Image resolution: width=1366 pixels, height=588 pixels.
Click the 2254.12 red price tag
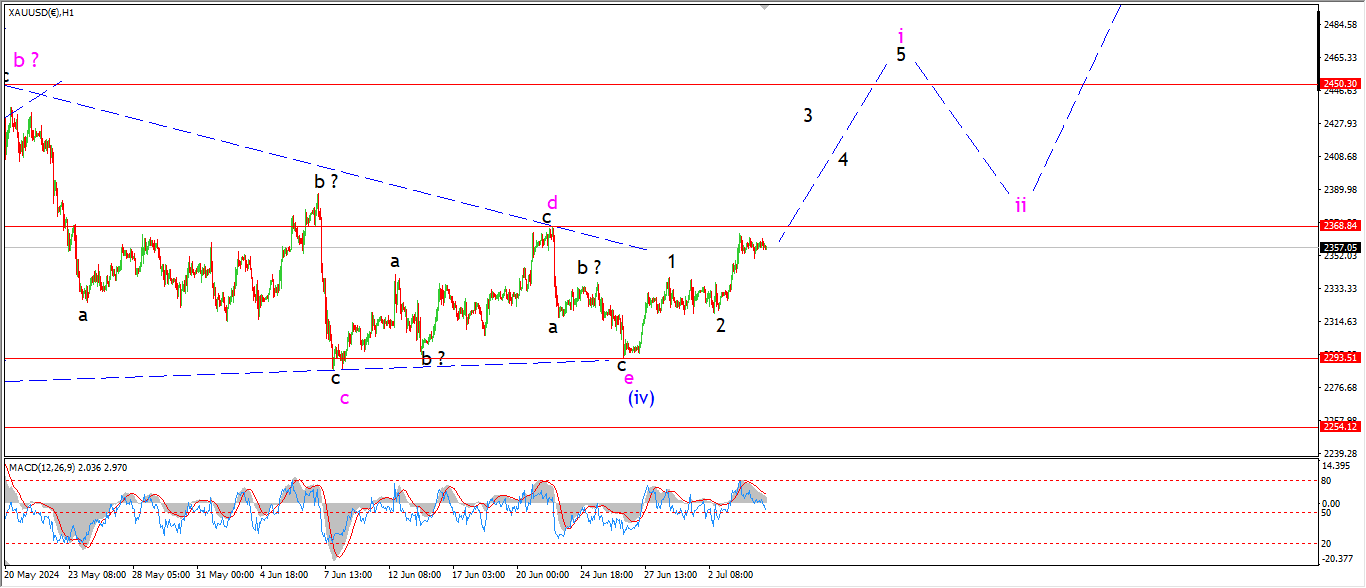[x=1339, y=427]
